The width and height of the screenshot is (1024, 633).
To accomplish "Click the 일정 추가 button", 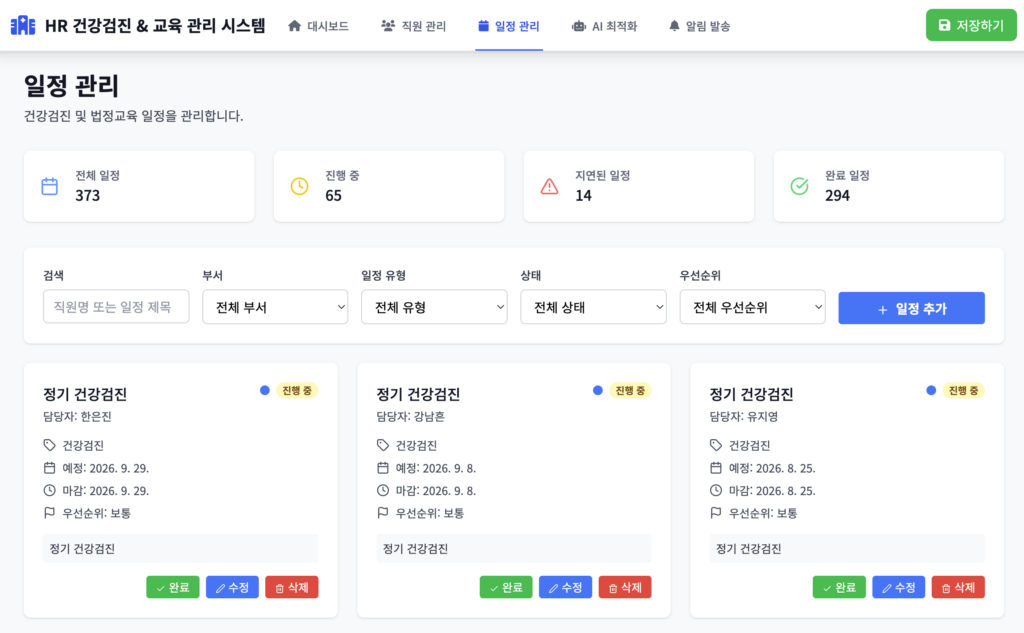I will point(911,308).
